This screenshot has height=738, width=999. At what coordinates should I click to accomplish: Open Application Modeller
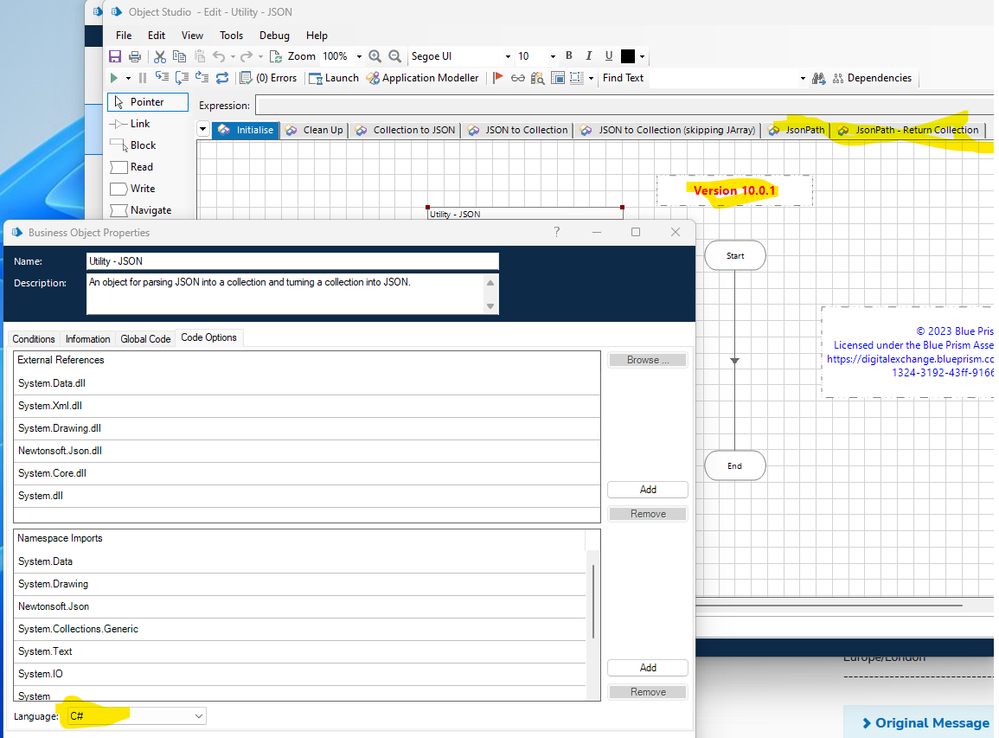(422, 78)
